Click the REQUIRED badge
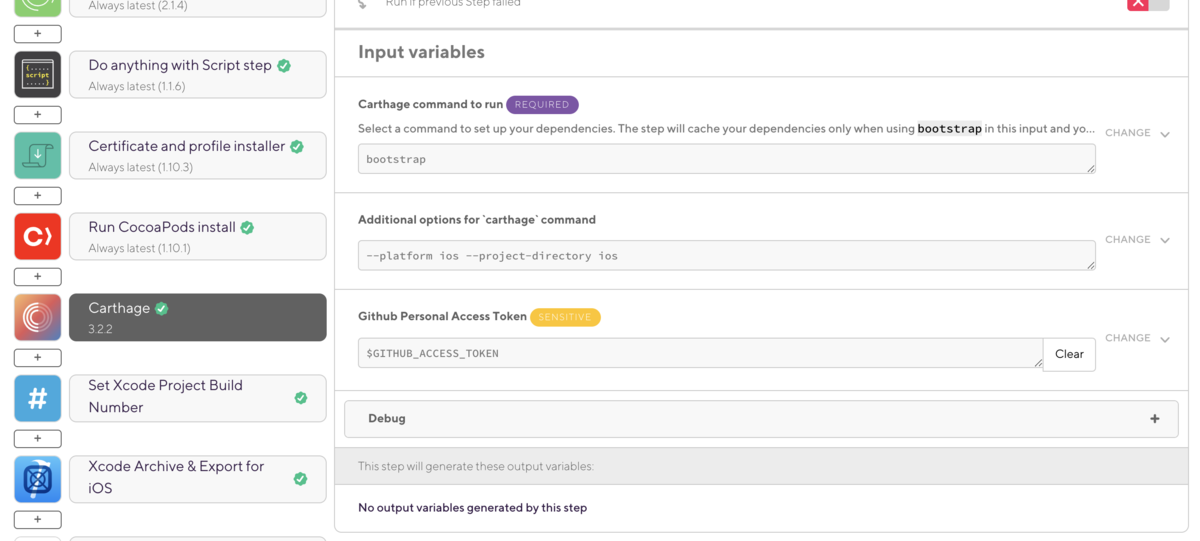The height and width of the screenshot is (541, 1200). coord(542,104)
